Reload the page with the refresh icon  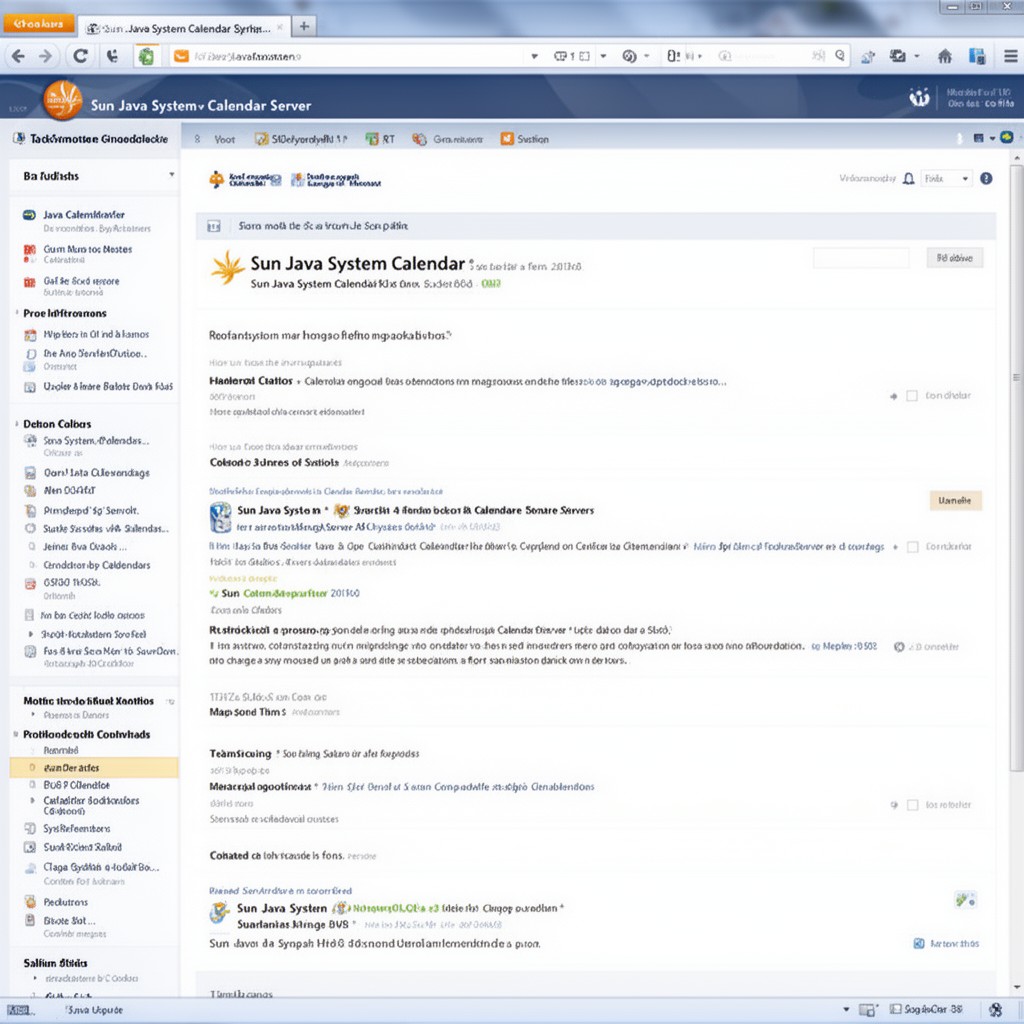[80, 56]
